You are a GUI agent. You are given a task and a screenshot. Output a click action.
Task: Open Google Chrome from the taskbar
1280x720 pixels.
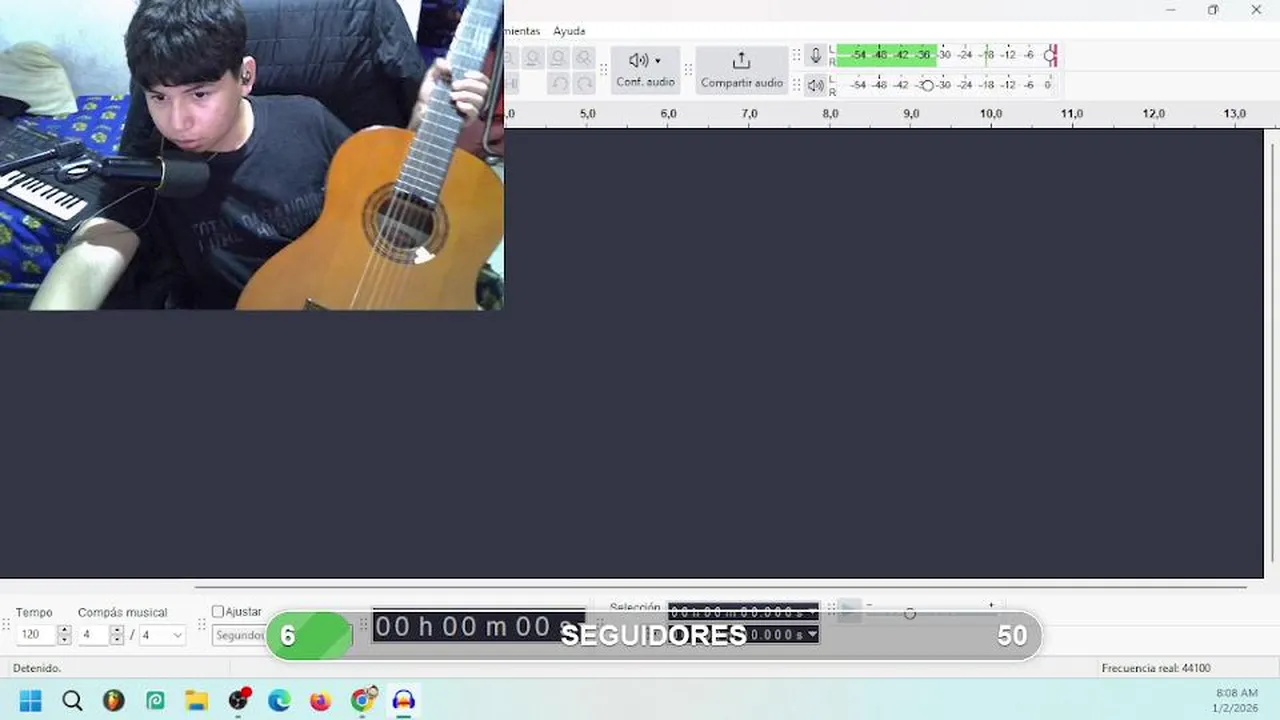(362, 700)
